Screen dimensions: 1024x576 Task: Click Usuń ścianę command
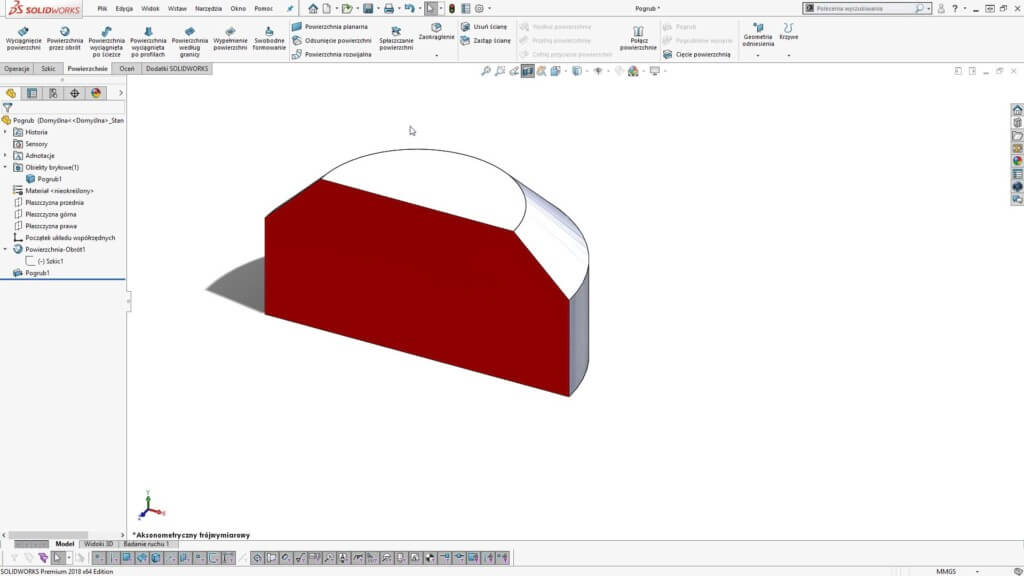(x=483, y=27)
